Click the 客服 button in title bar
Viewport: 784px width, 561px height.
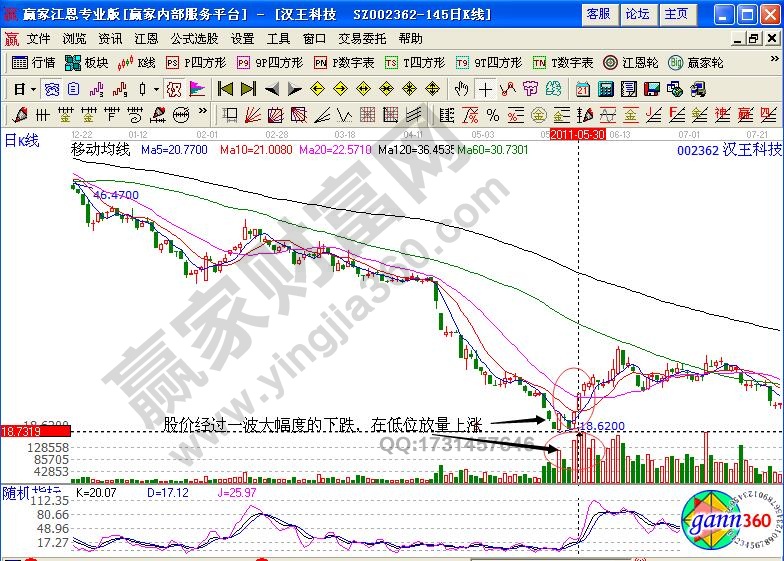click(598, 14)
